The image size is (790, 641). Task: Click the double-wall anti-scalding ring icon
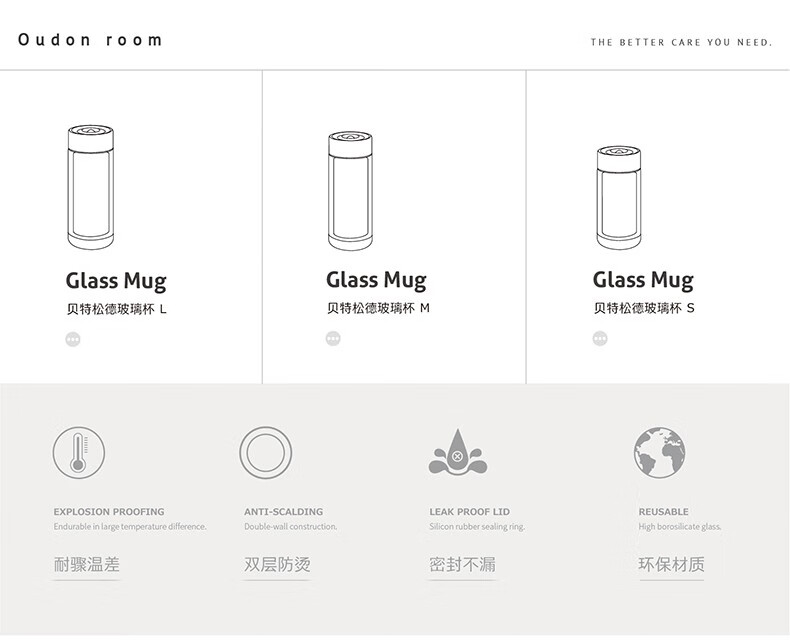(266, 452)
